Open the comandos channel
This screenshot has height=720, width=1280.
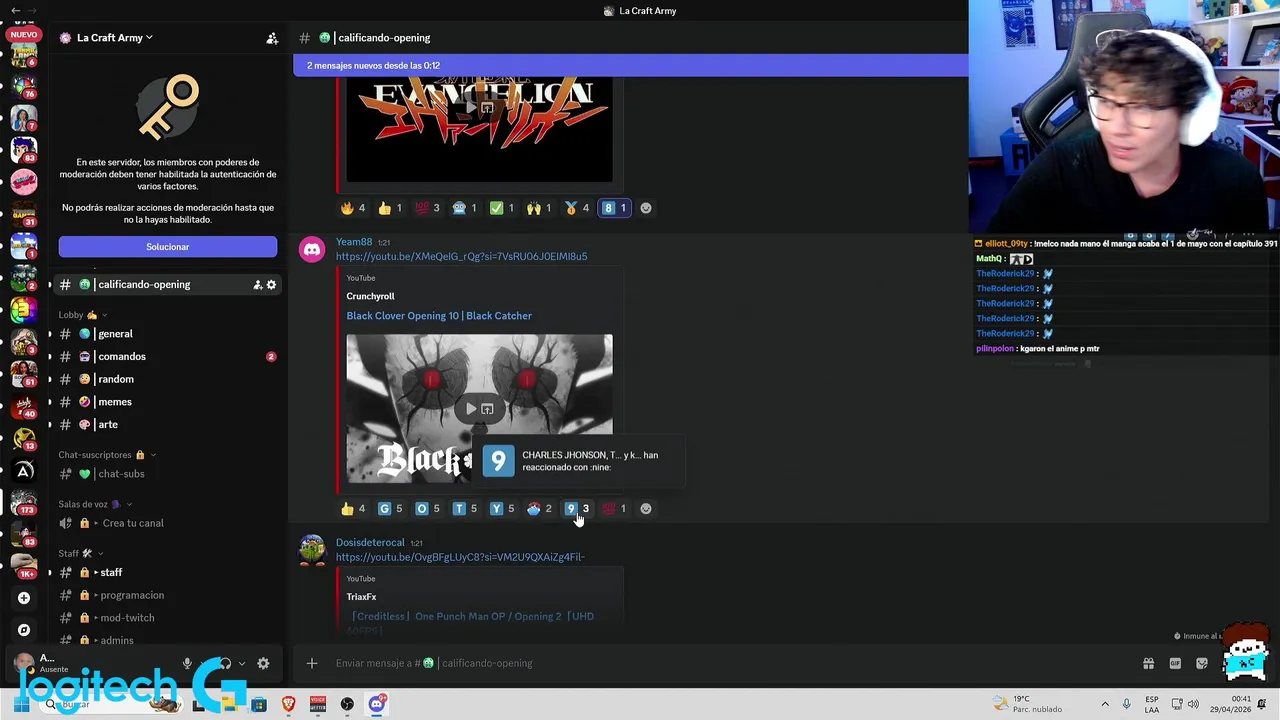(x=167, y=357)
